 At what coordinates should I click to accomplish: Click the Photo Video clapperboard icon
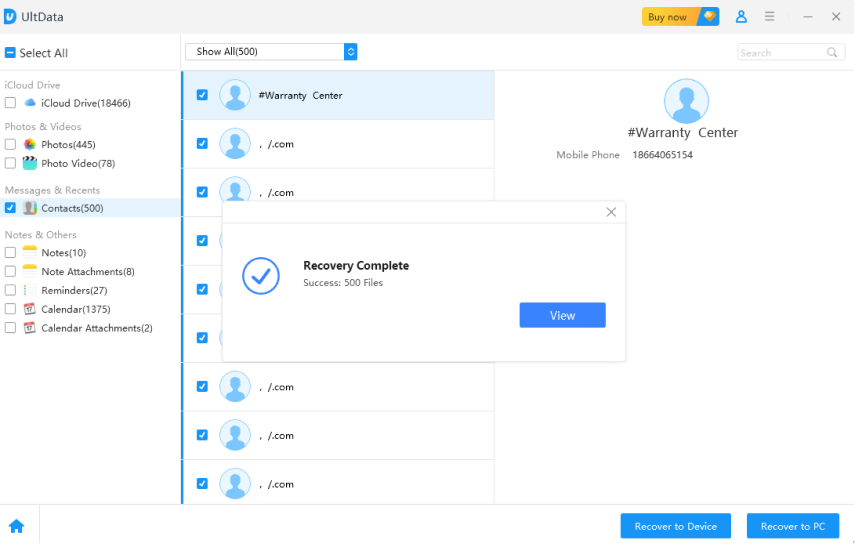[x=30, y=163]
